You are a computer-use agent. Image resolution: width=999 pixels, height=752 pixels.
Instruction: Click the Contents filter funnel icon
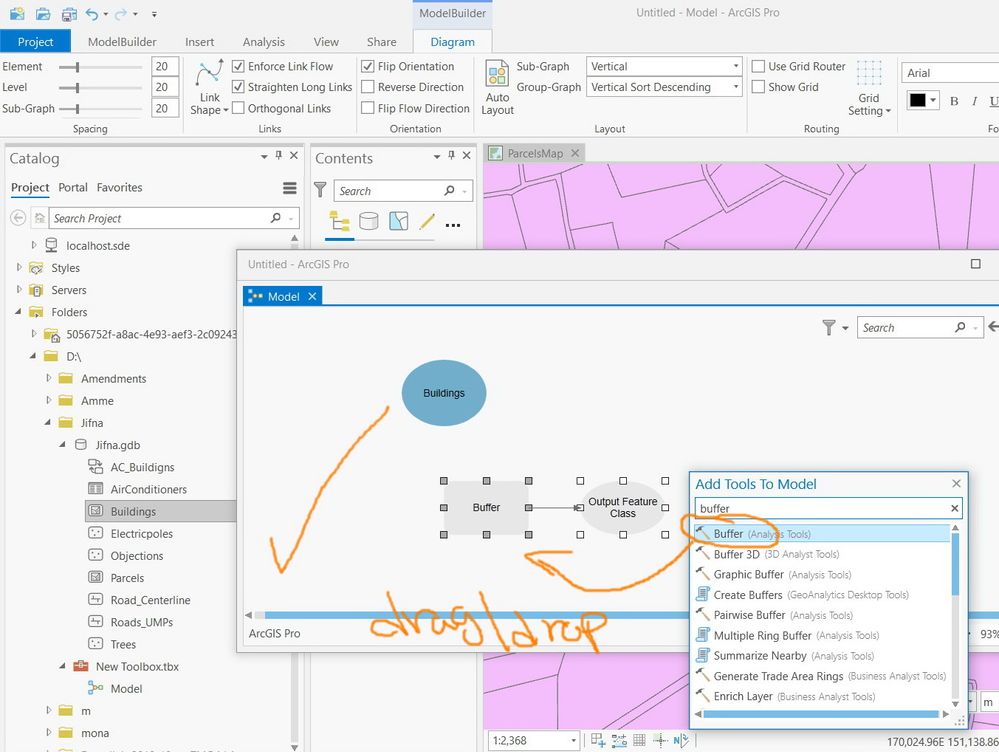tap(320, 190)
